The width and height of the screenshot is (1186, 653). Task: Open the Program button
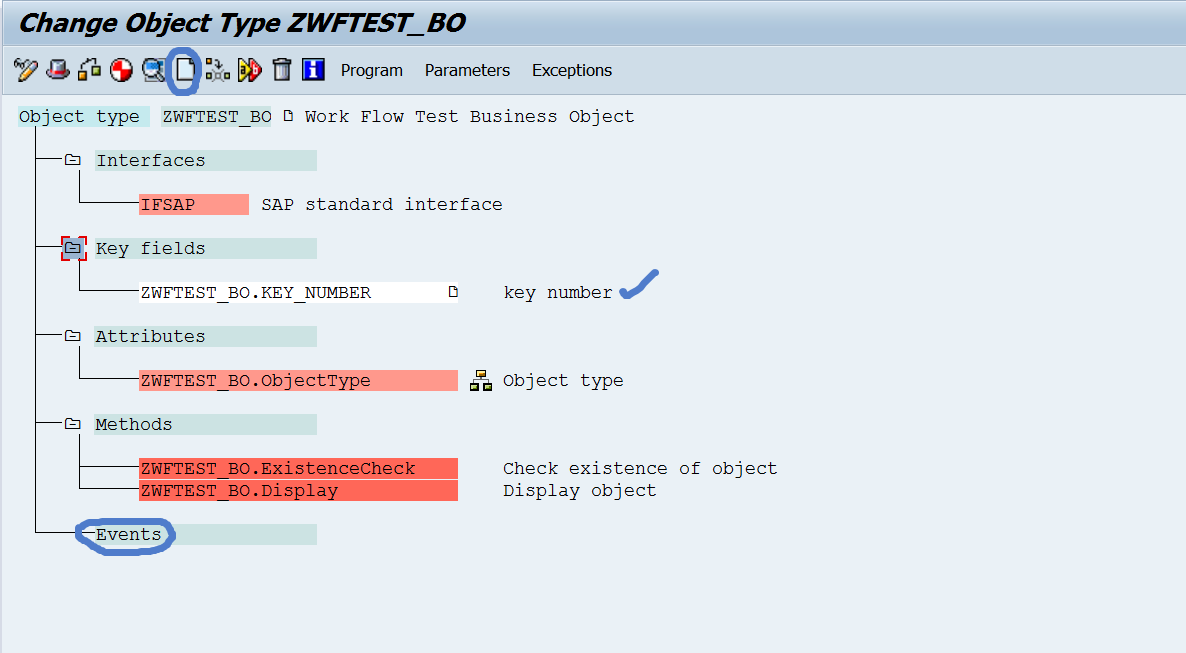click(x=371, y=70)
